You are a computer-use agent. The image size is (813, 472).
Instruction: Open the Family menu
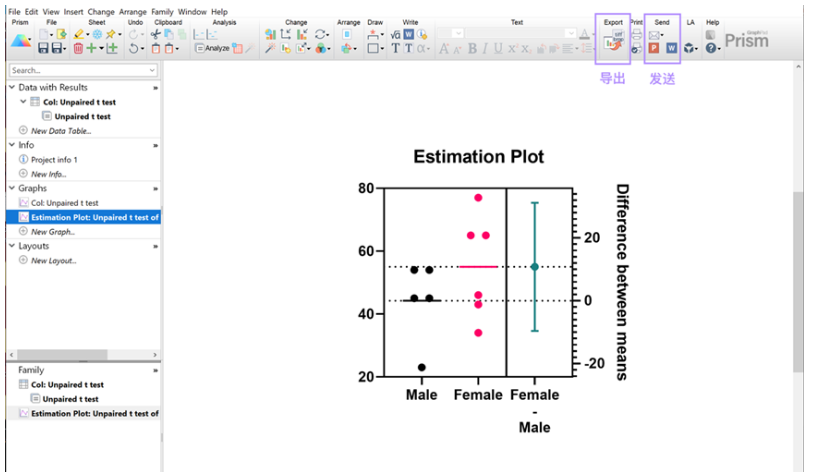point(162,11)
